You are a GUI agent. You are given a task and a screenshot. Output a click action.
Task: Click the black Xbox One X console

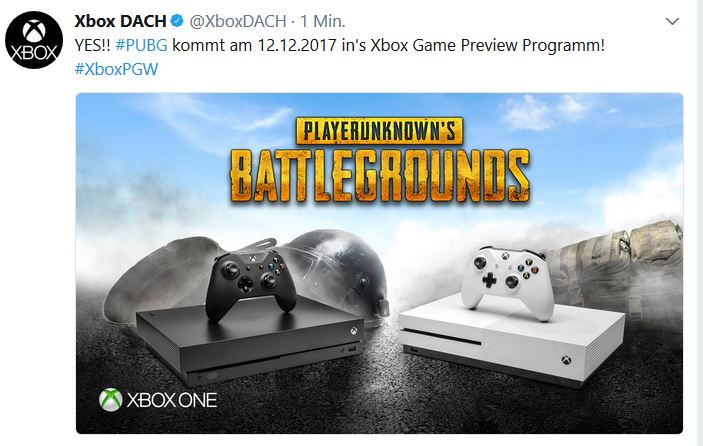pos(251,341)
